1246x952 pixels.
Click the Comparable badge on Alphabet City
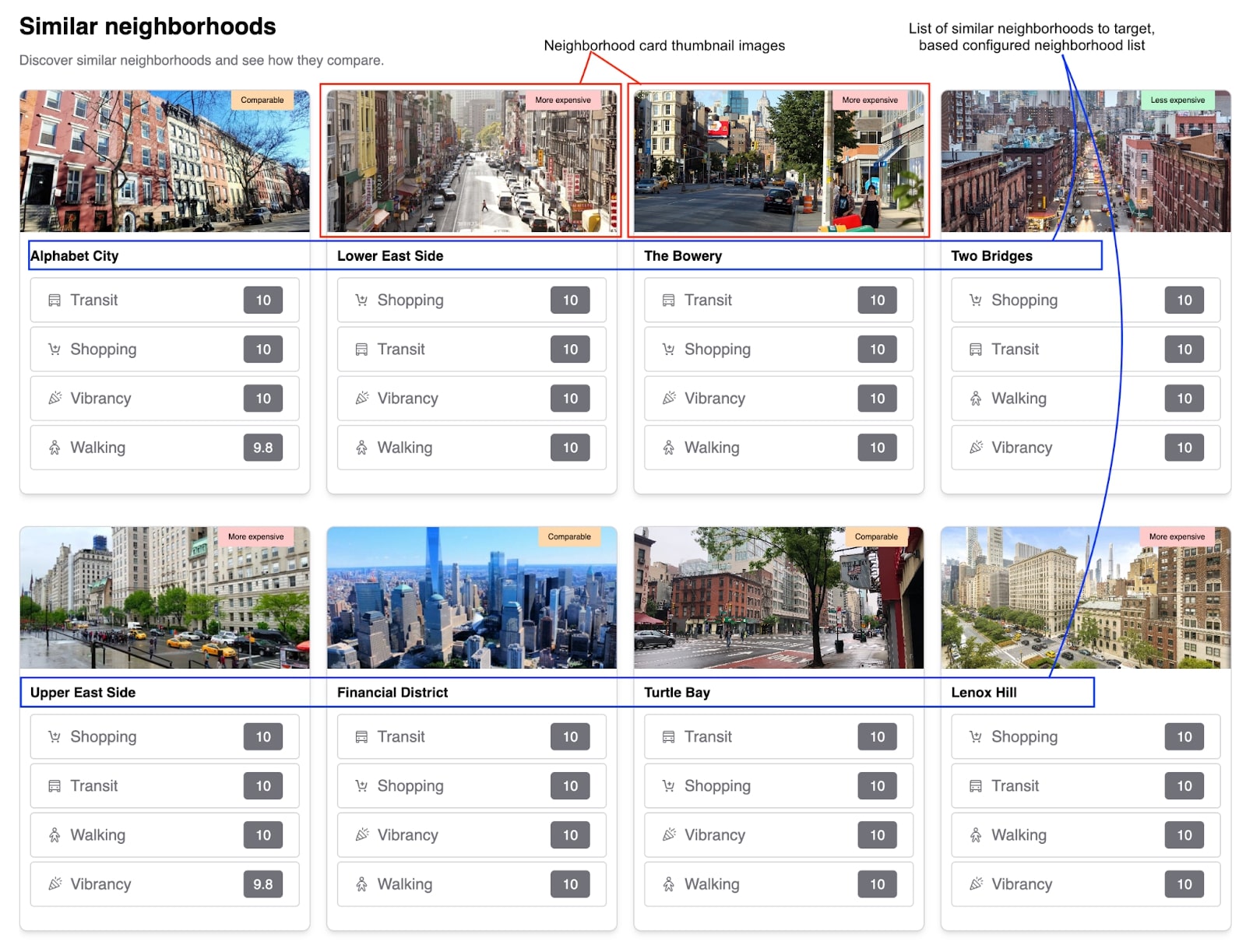tap(262, 100)
